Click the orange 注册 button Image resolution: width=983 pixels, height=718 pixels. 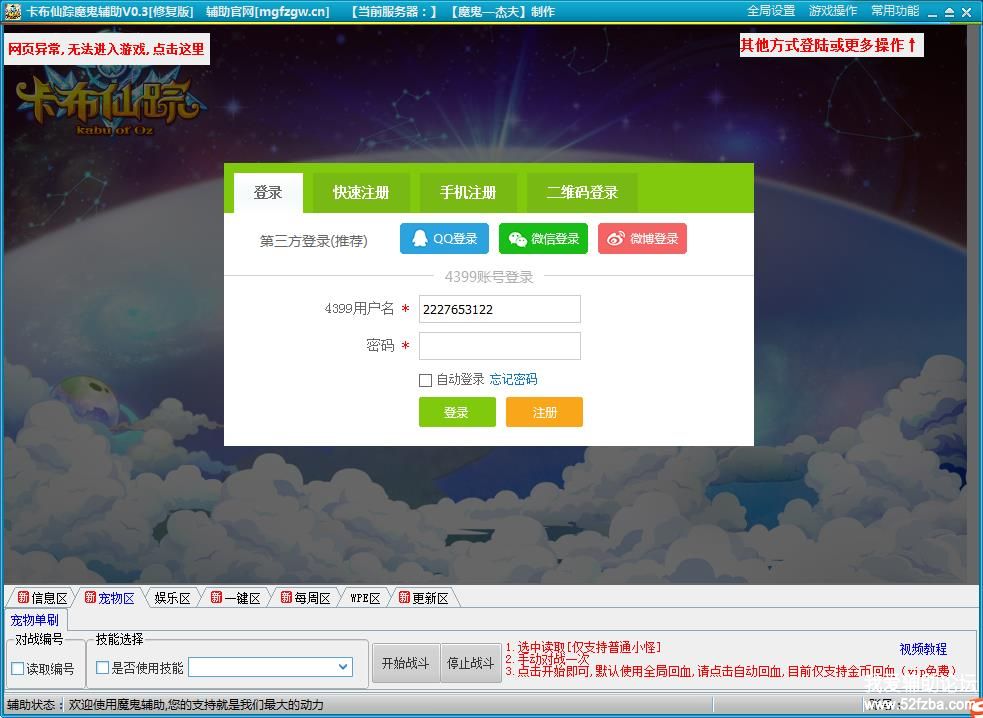tap(544, 412)
